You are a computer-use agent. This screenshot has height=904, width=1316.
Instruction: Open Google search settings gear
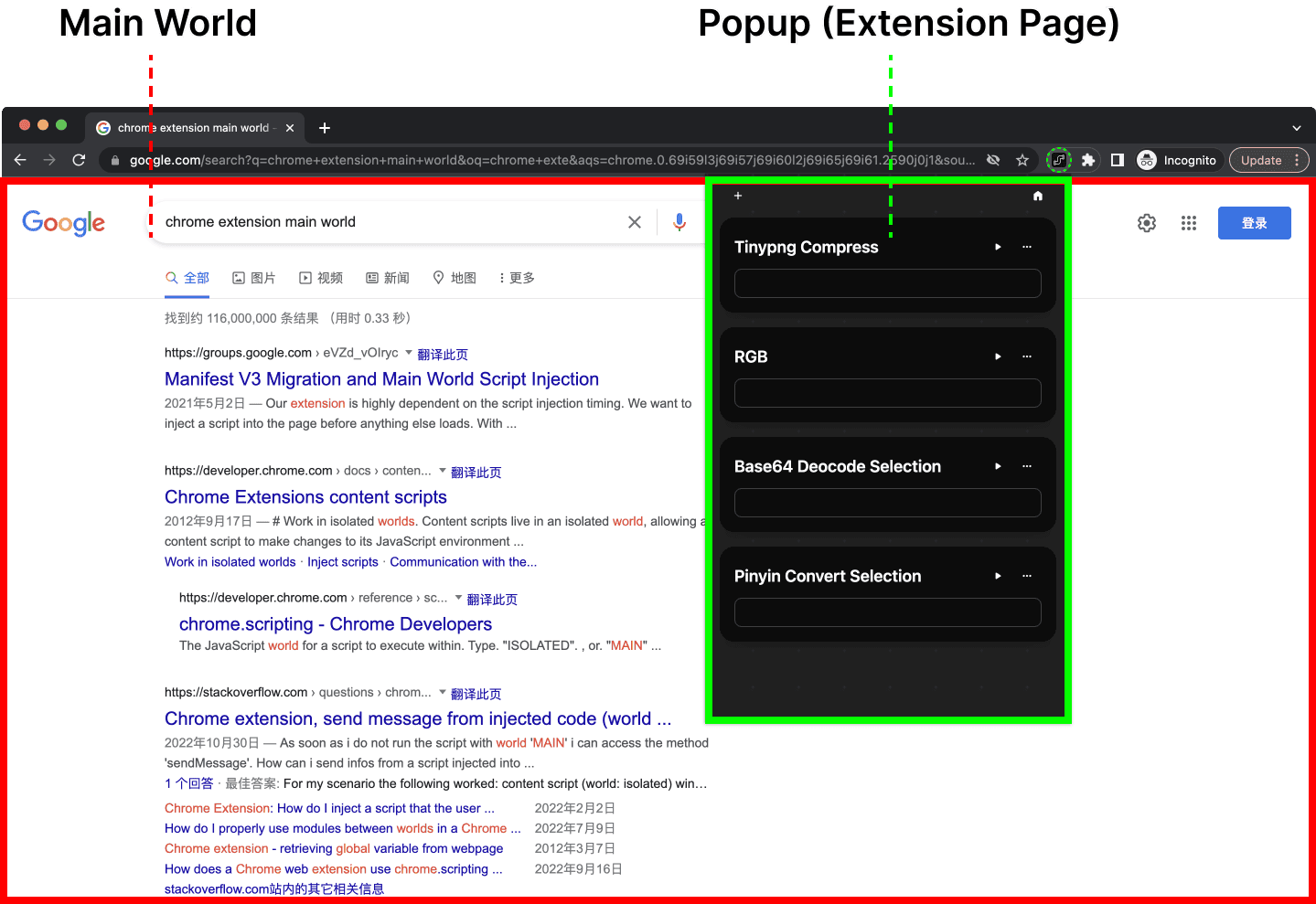(x=1147, y=223)
